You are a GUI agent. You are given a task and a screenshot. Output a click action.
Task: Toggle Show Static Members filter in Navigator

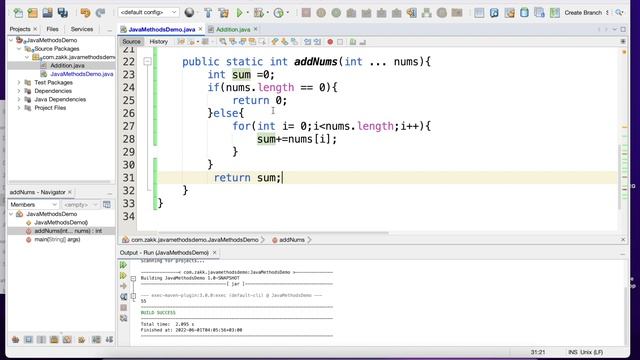41,339
